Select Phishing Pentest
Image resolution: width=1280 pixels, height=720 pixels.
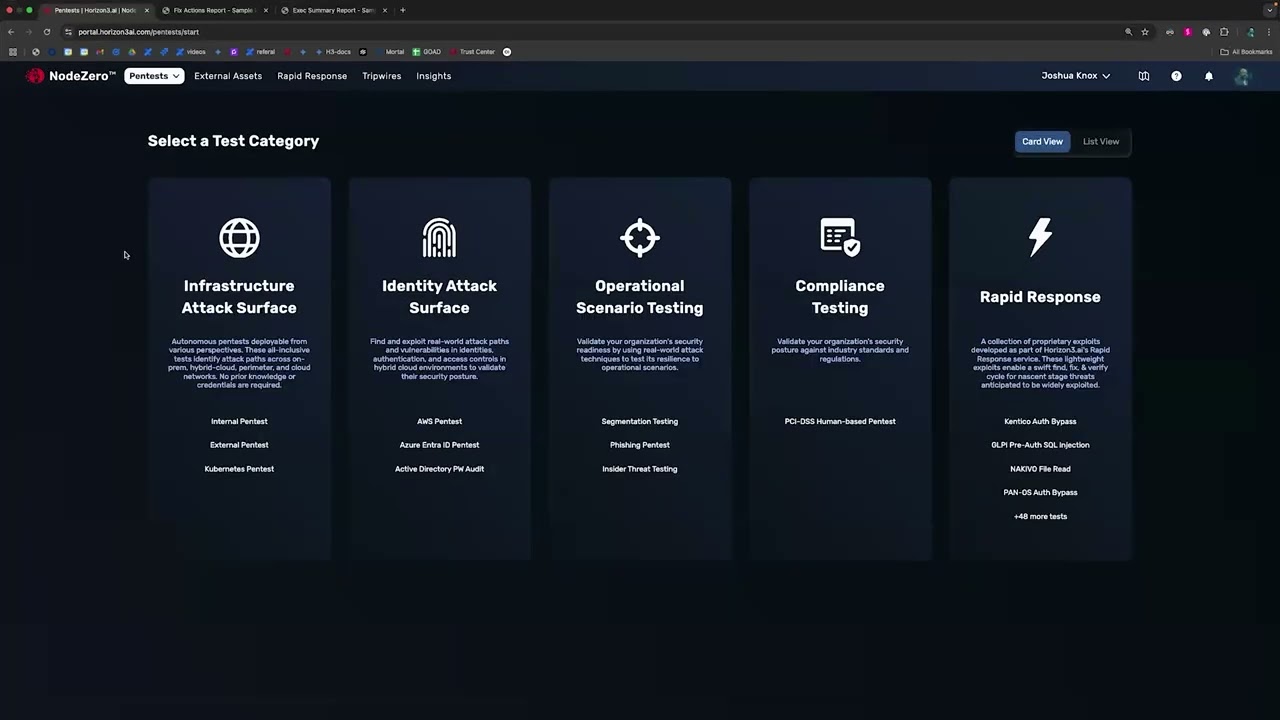640,445
